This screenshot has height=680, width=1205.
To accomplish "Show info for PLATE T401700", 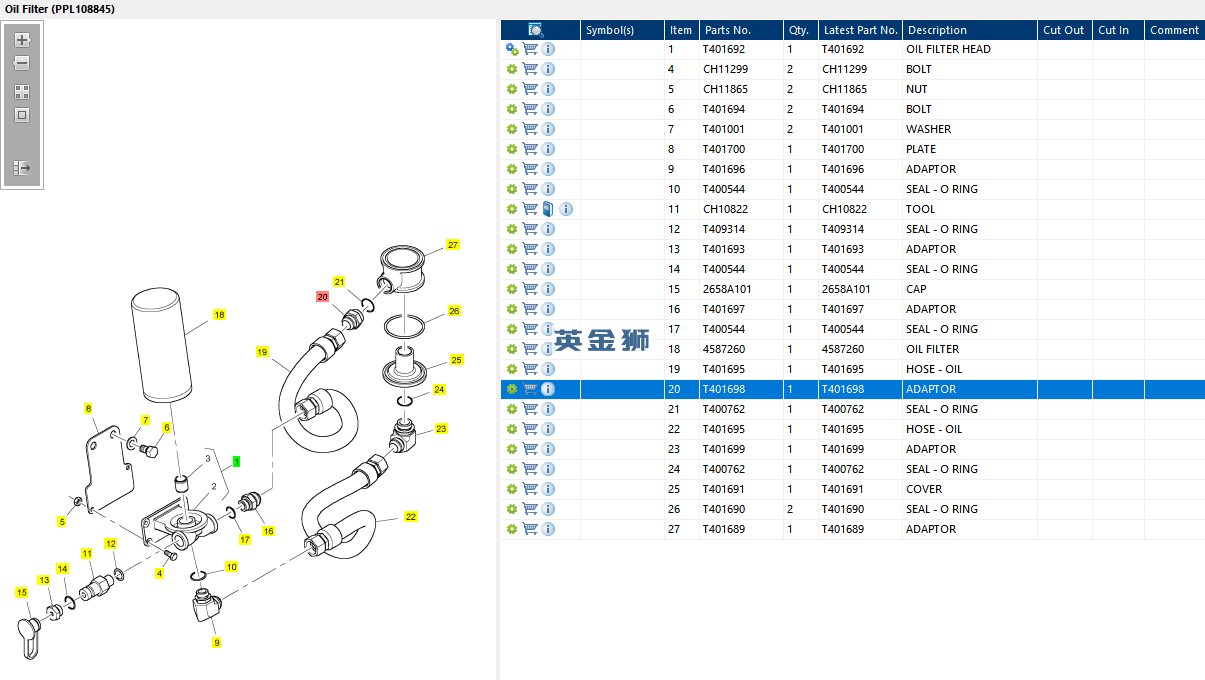I will pos(548,149).
